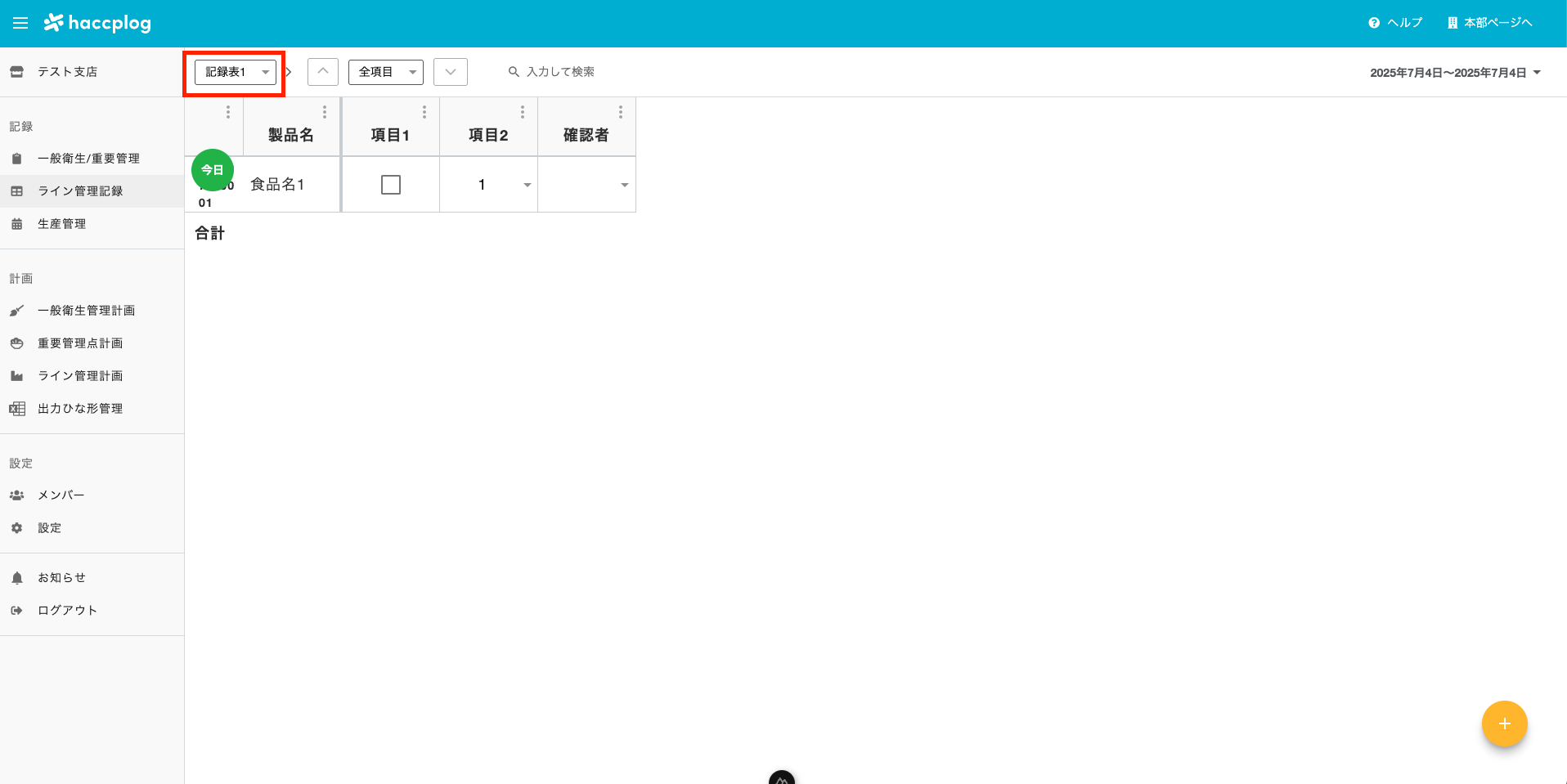Open the ライン管理計画 page
The image size is (1567, 784).
(x=80, y=375)
